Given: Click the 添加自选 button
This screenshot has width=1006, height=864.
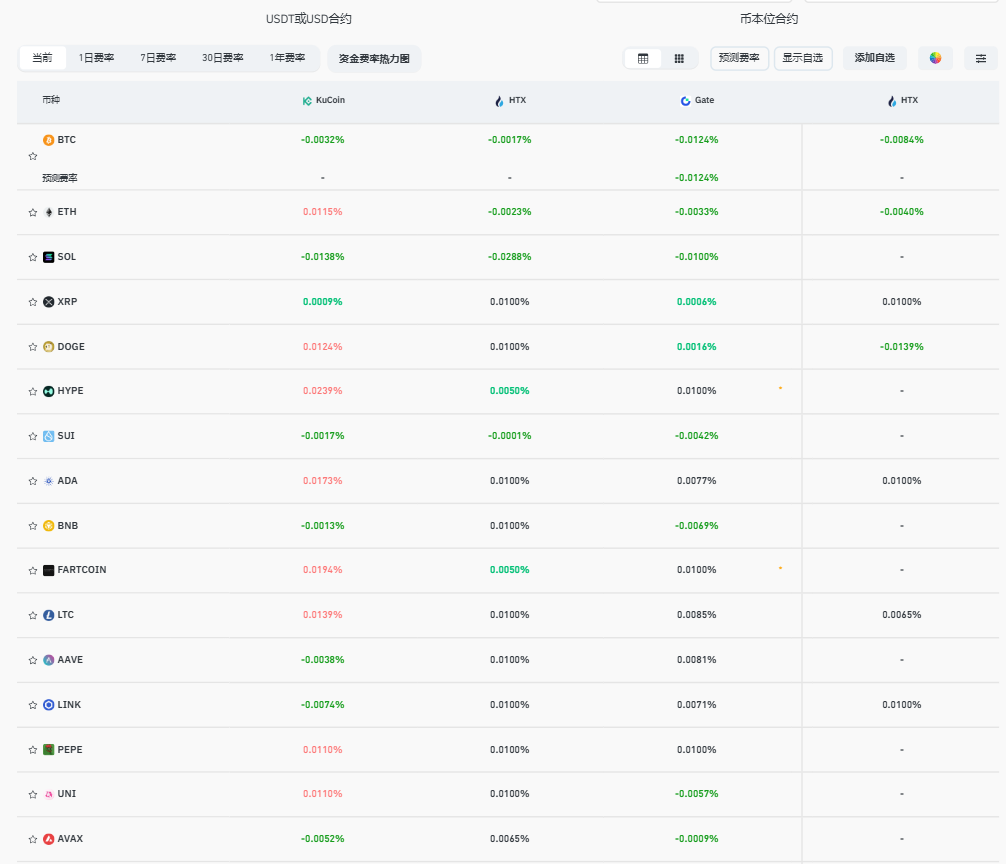Looking at the screenshot, I should [x=874, y=58].
